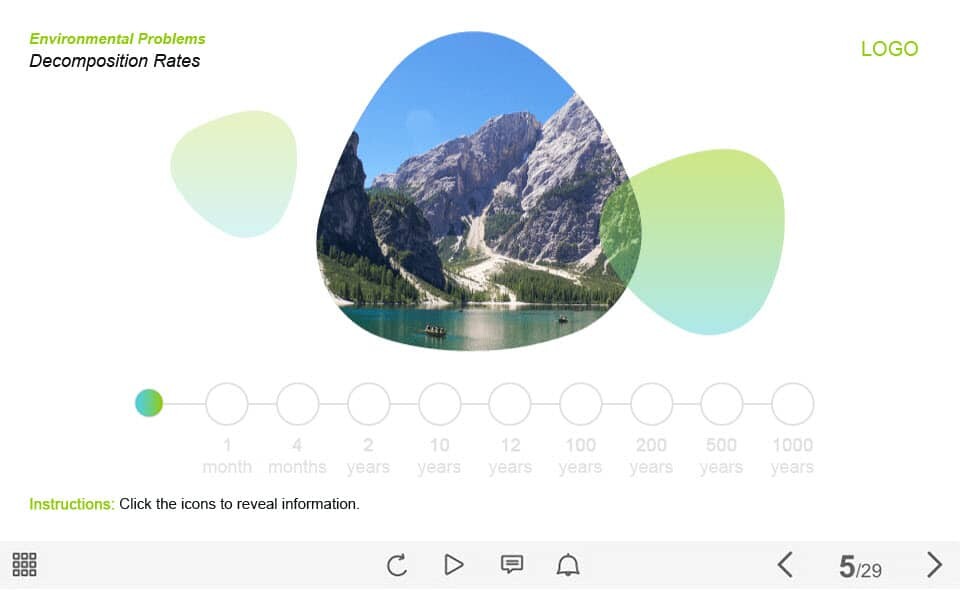Click the slide counter 5/29
Image resolution: width=960 pixels, height=590 pixels.
pyautogui.click(x=860, y=567)
